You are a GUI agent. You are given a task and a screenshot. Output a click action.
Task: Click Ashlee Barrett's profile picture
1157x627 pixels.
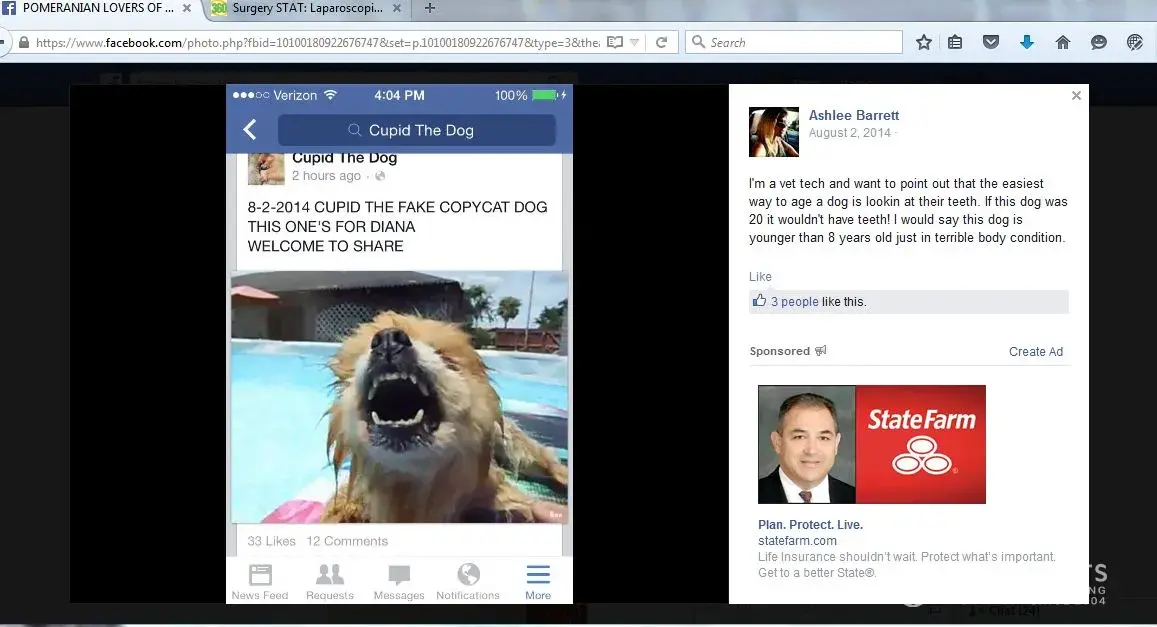[773, 132]
